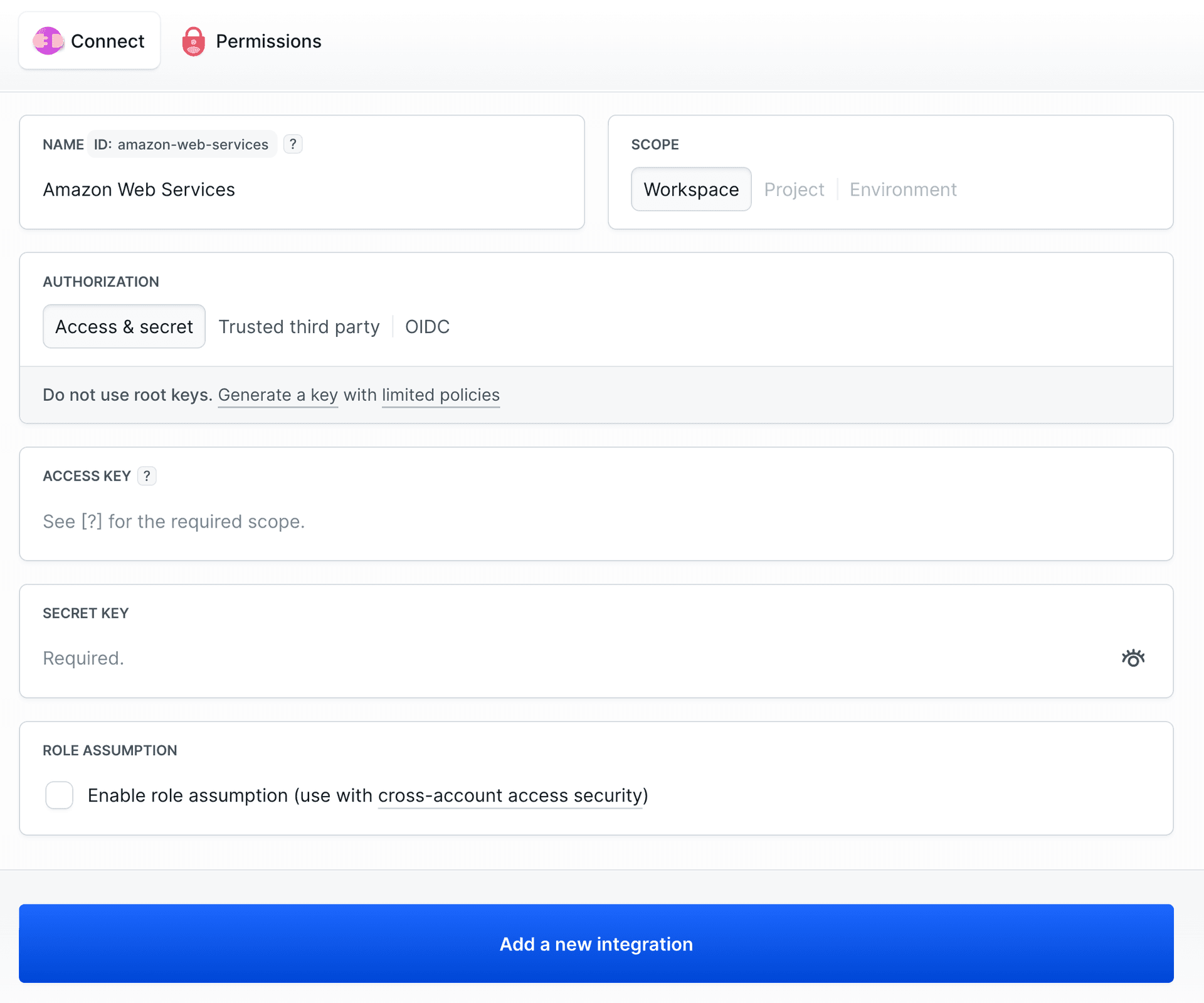Open the Generate a key link
Image resolution: width=1204 pixels, height=1003 pixels.
pos(278,395)
